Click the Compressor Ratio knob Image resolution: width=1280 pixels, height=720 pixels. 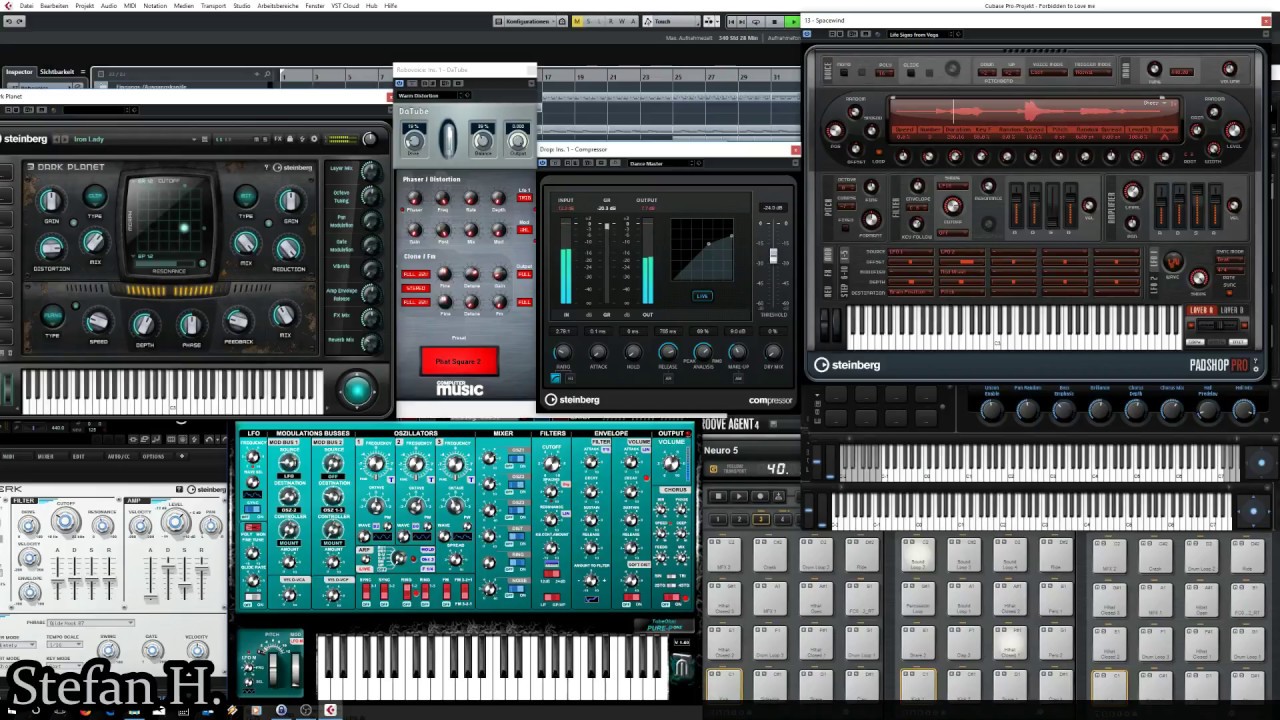[x=562, y=352]
